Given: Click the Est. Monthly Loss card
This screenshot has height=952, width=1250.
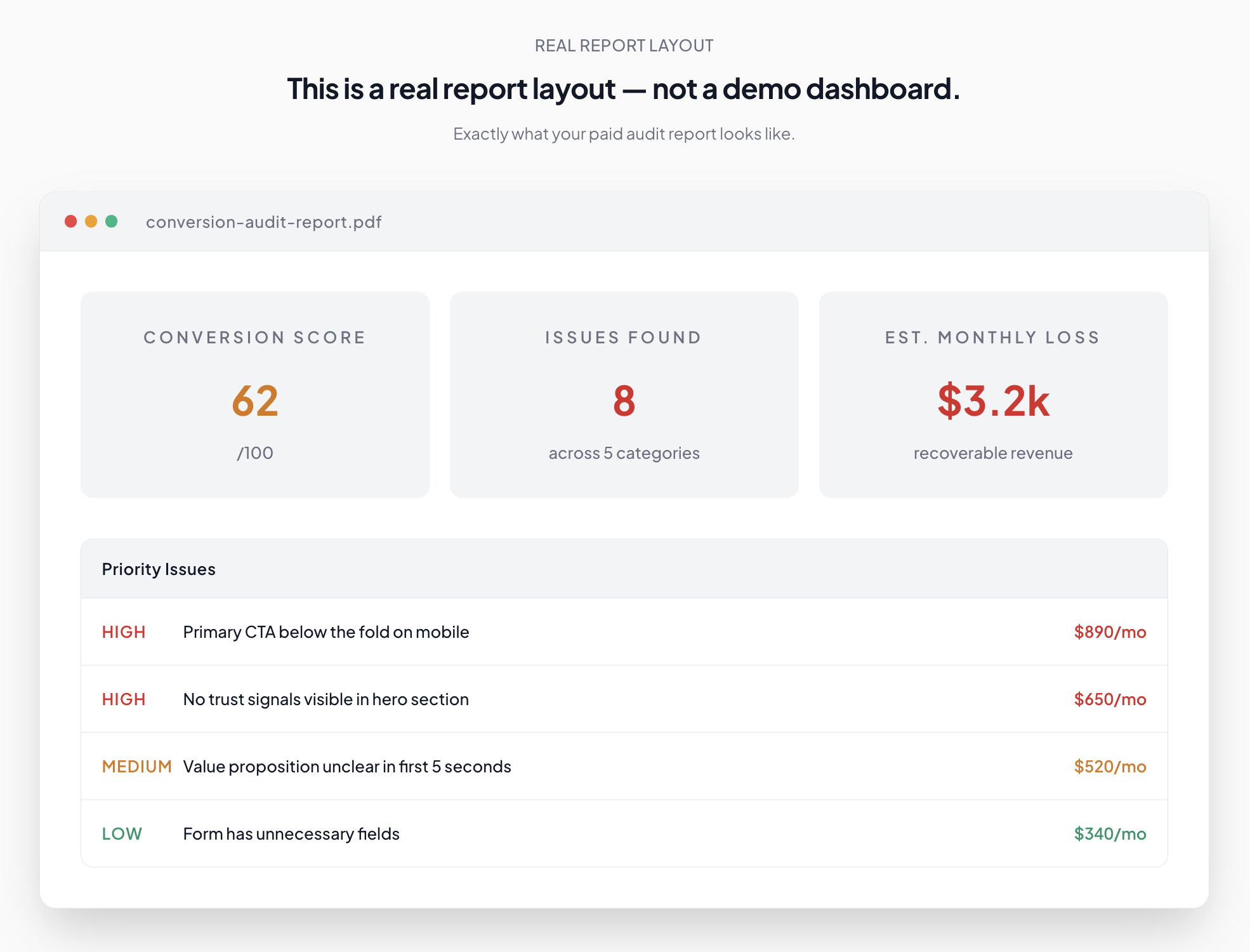Looking at the screenshot, I should coord(992,395).
